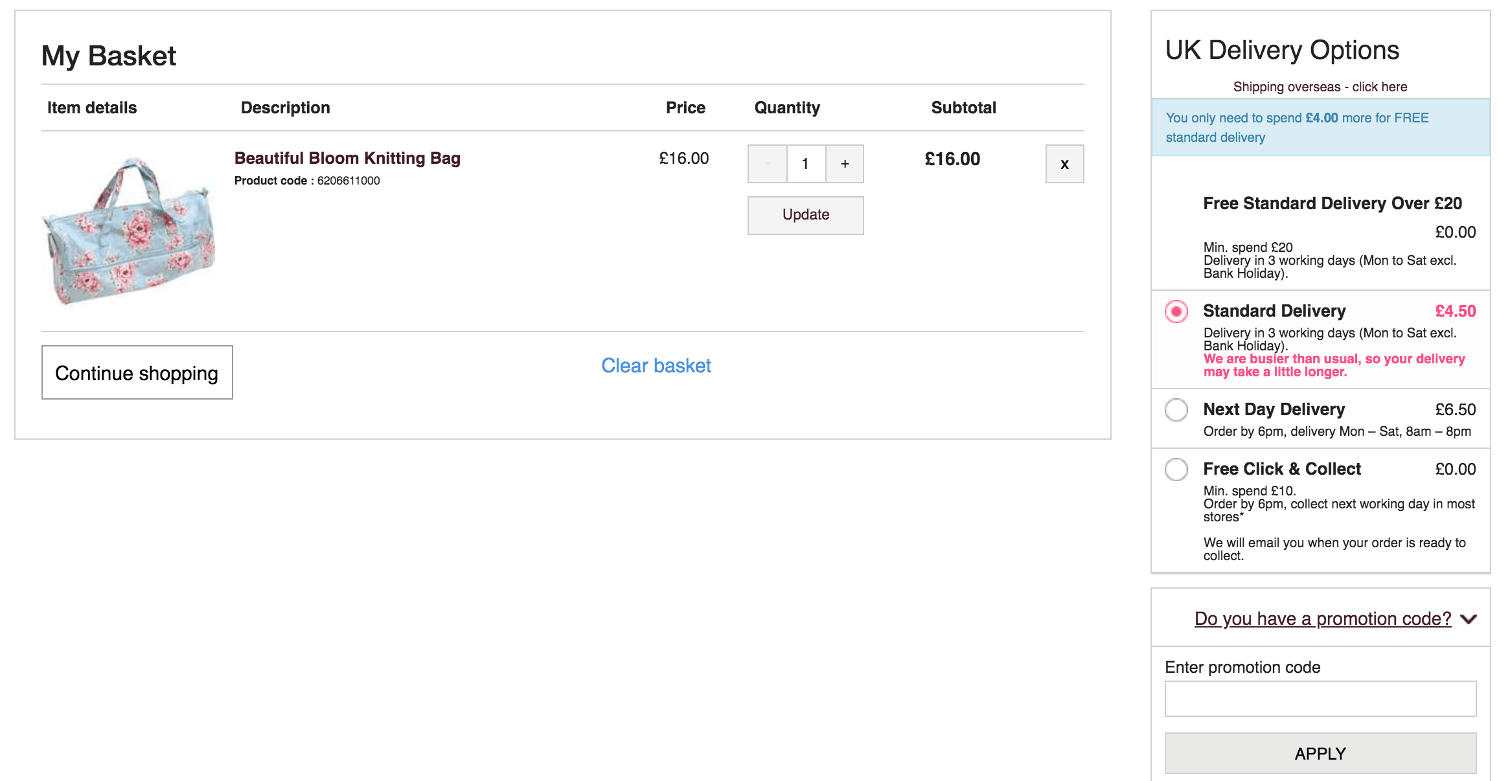Screen dimensions: 1500x781
Task: Click the APPLY promotion button
Action: (x=1320, y=754)
